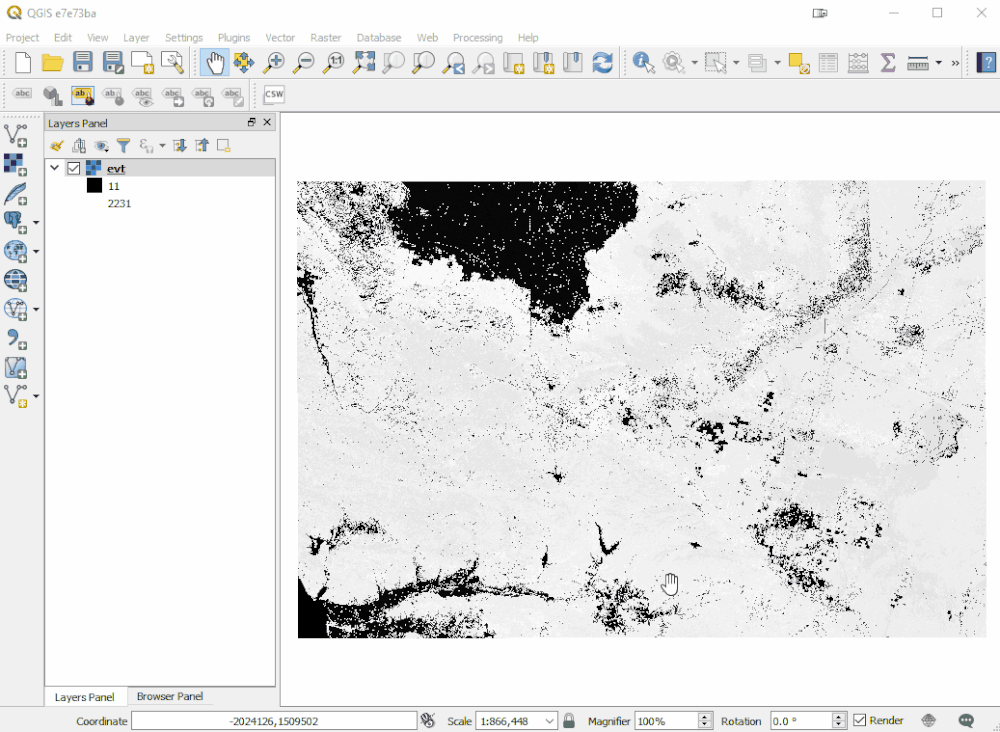The height and width of the screenshot is (732, 1000).
Task: Click the black color swatch for value 11
Action: 94,186
